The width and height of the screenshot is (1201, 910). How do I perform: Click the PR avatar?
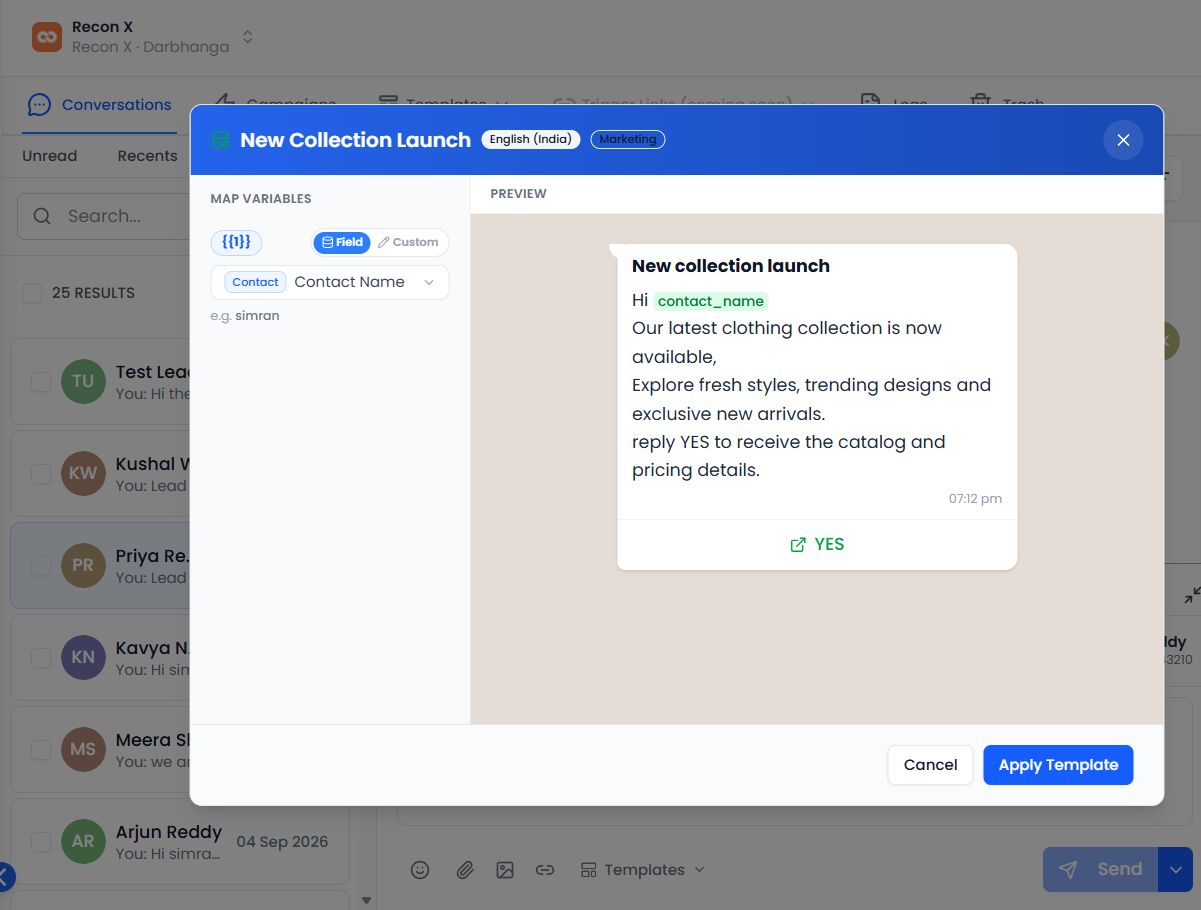[x=83, y=566]
